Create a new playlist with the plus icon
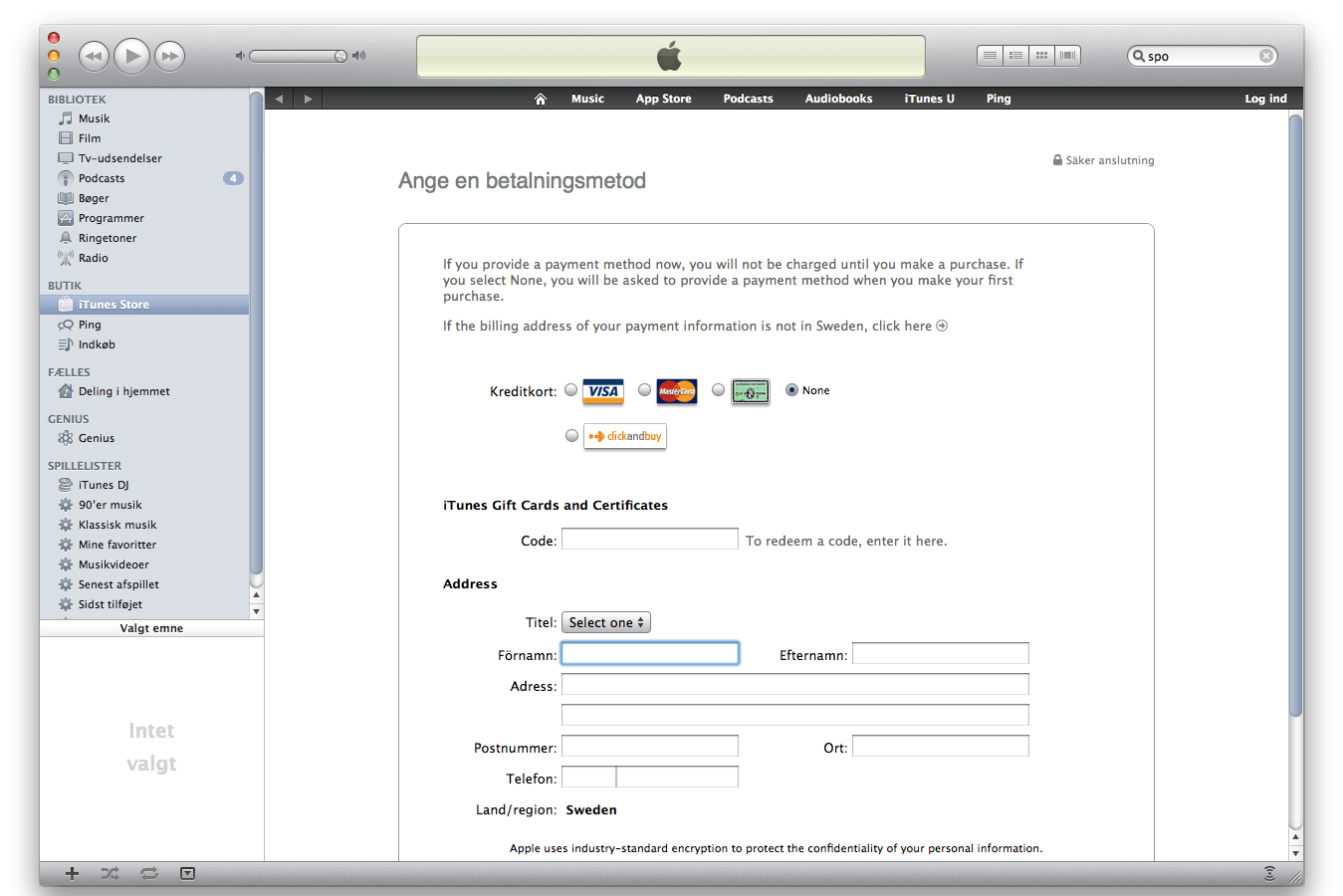 click(72, 873)
